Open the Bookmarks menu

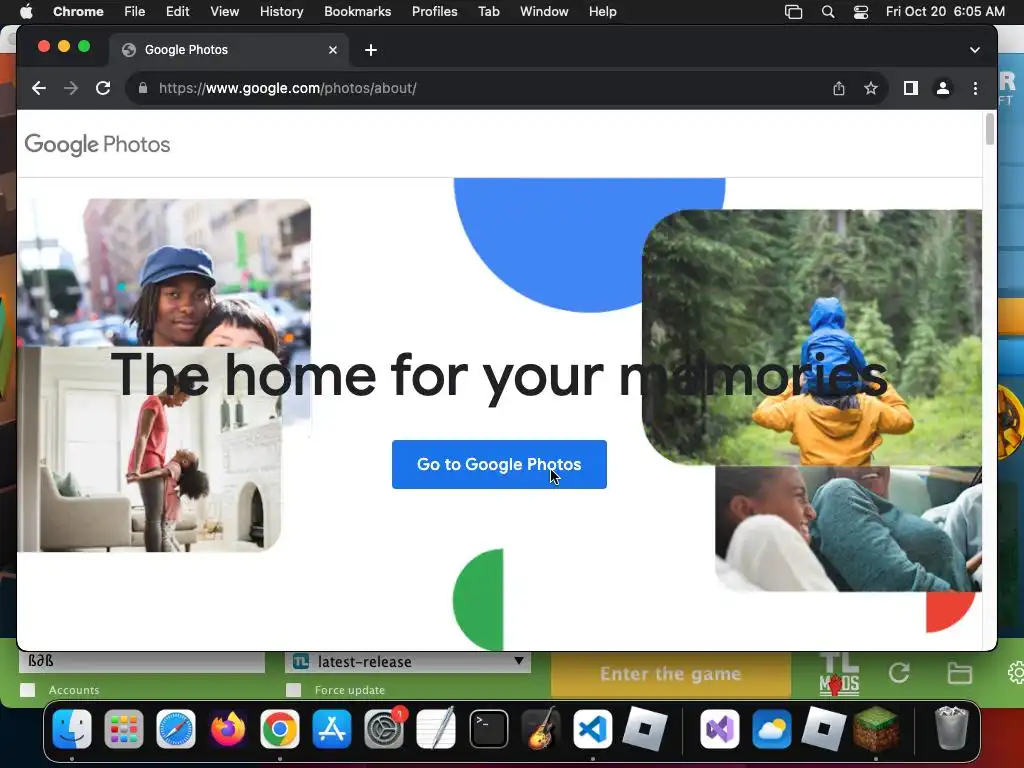pos(357,11)
